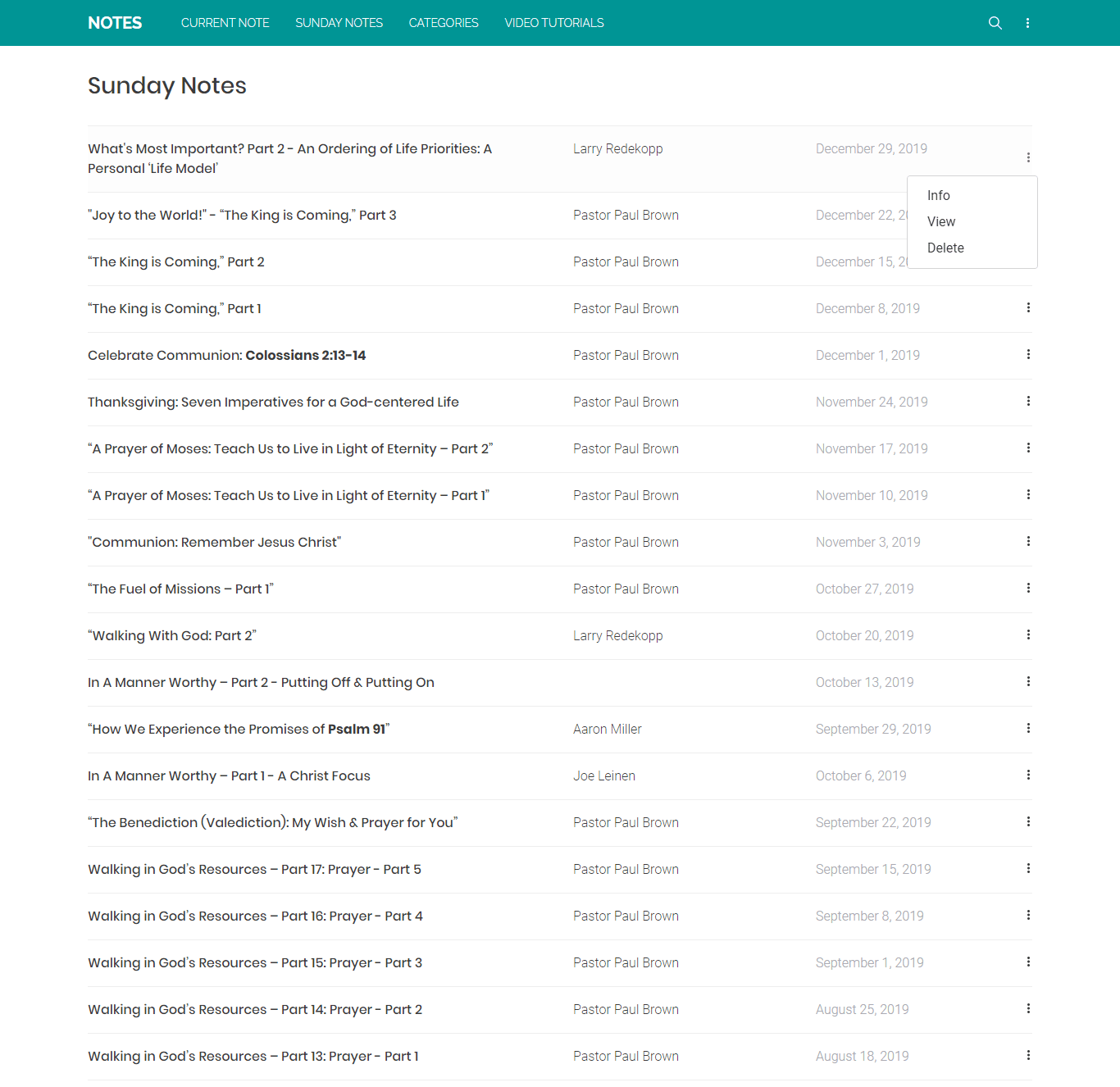This screenshot has height=1087, width=1120.
Task: Open the "Communion: Remember Jesus Christ" note
Action: [x=215, y=543]
